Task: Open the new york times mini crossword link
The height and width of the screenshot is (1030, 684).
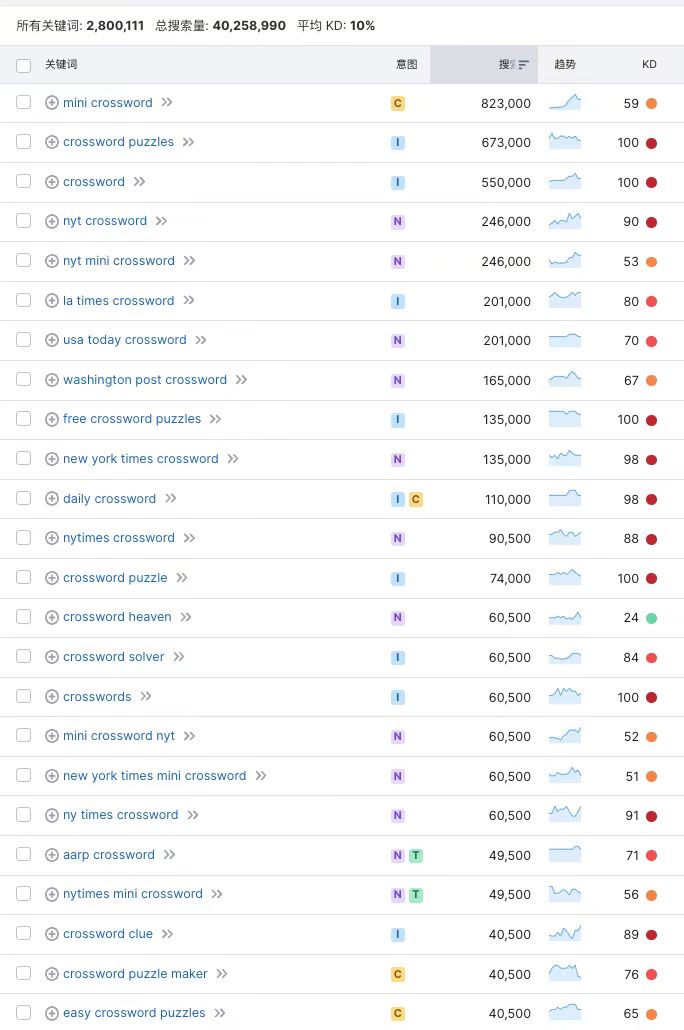Action: [154, 776]
